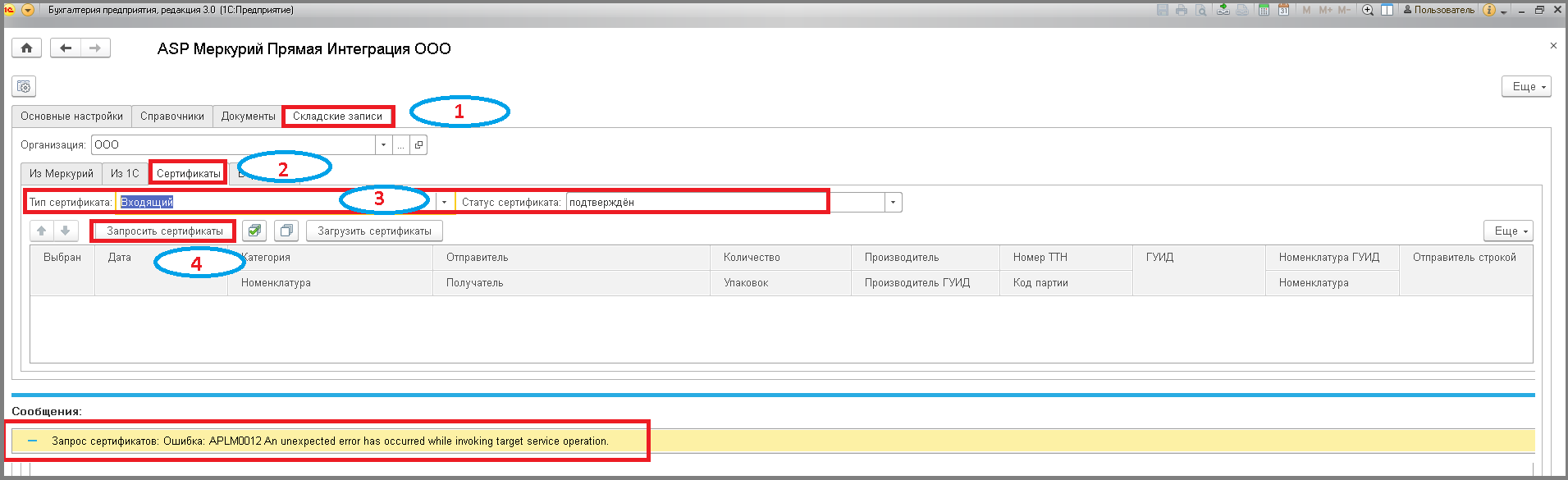Collapse the error message with the minus icon

(x=32, y=441)
